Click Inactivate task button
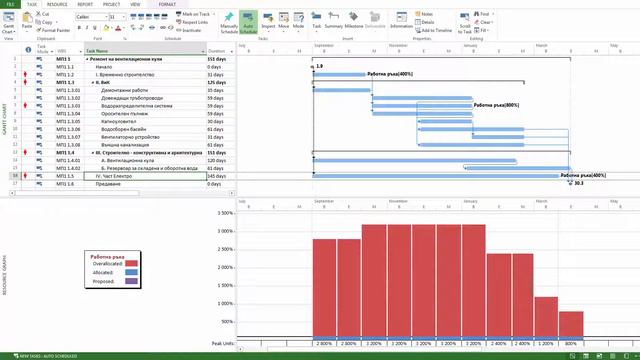 [x=189, y=30]
